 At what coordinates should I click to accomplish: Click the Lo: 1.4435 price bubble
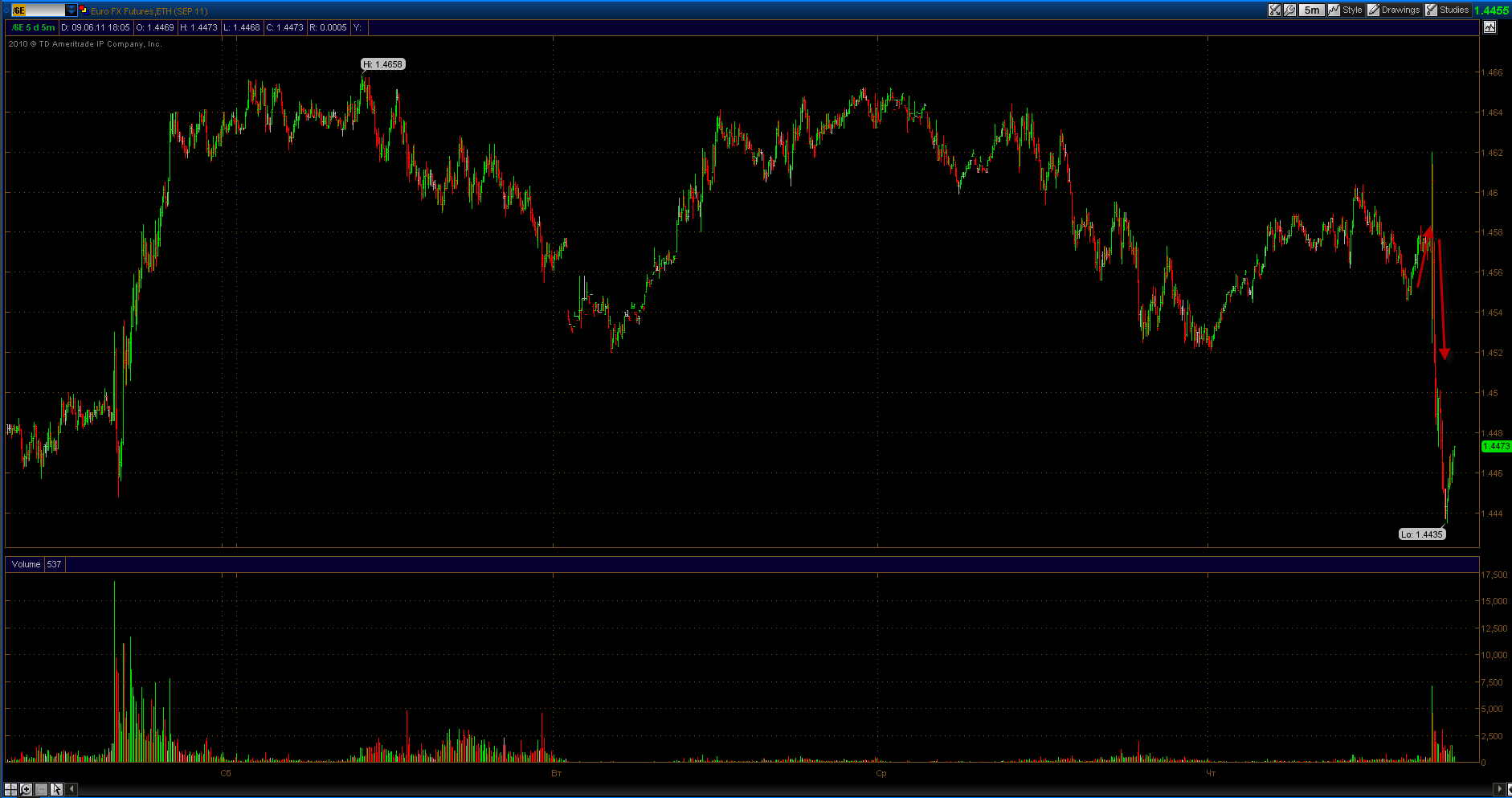coord(1422,534)
